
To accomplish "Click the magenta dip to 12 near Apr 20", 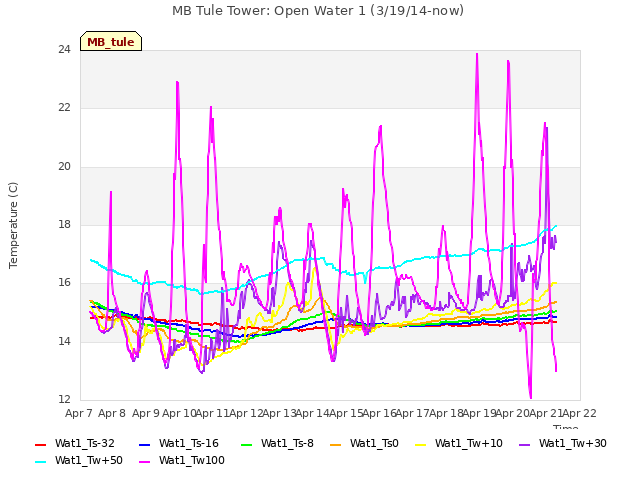I will pyautogui.click(x=531, y=397).
